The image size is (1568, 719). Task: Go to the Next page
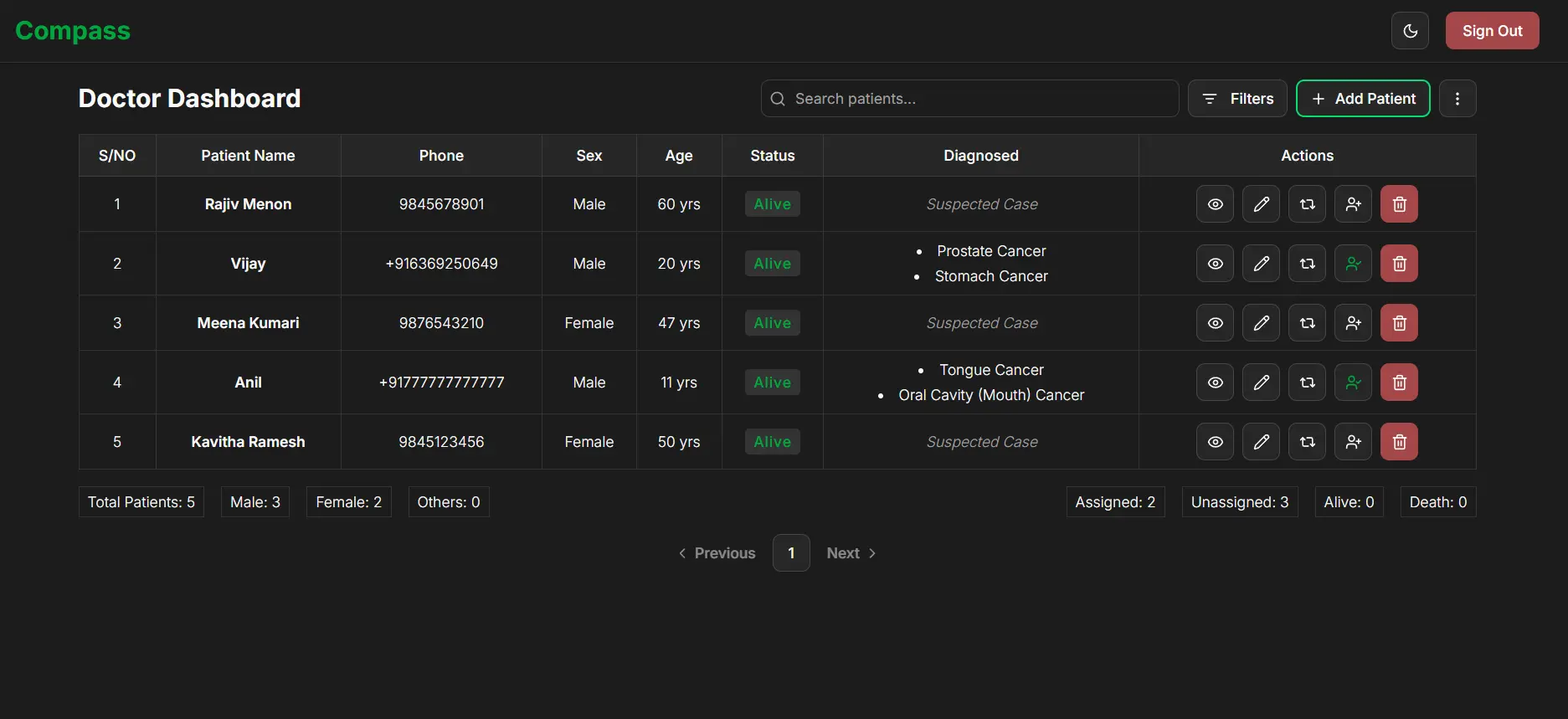[x=851, y=553]
